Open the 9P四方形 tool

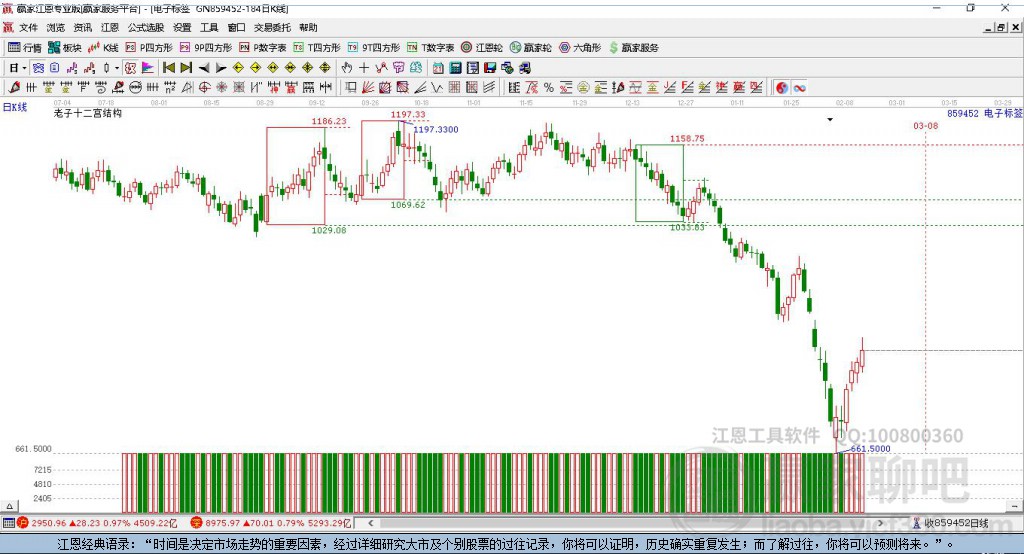pyautogui.click(x=206, y=48)
